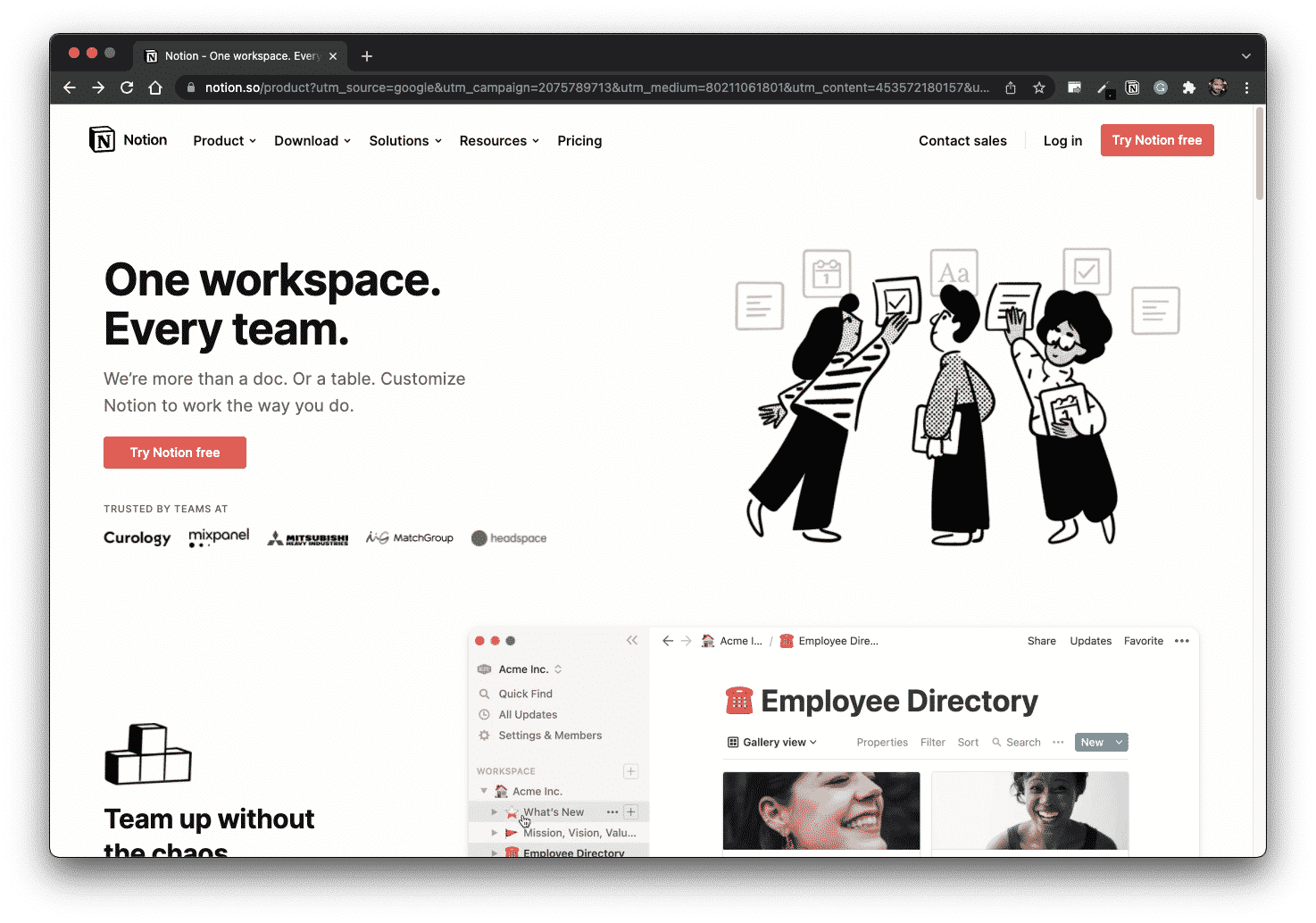1316x923 pixels.
Task: Click the site lock icon in address bar
Action: coord(190,87)
